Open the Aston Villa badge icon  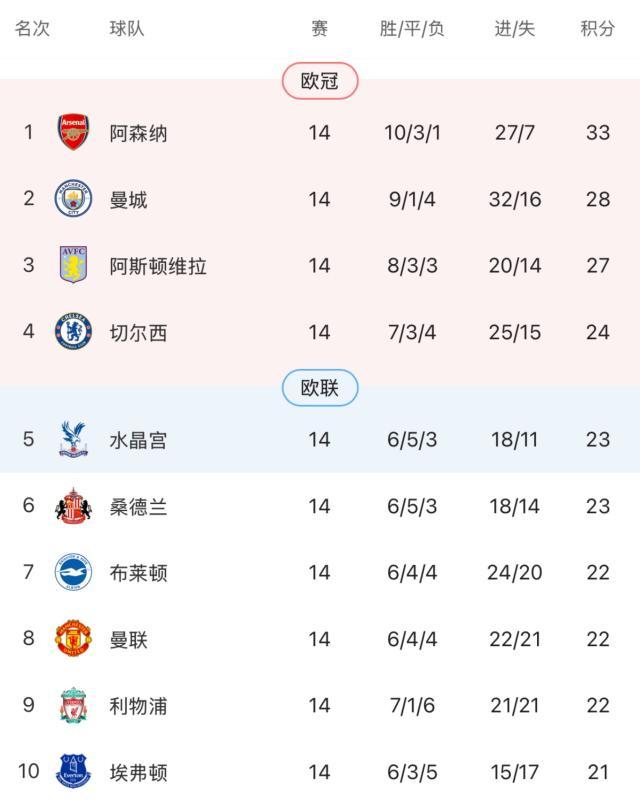click(73, 266)
